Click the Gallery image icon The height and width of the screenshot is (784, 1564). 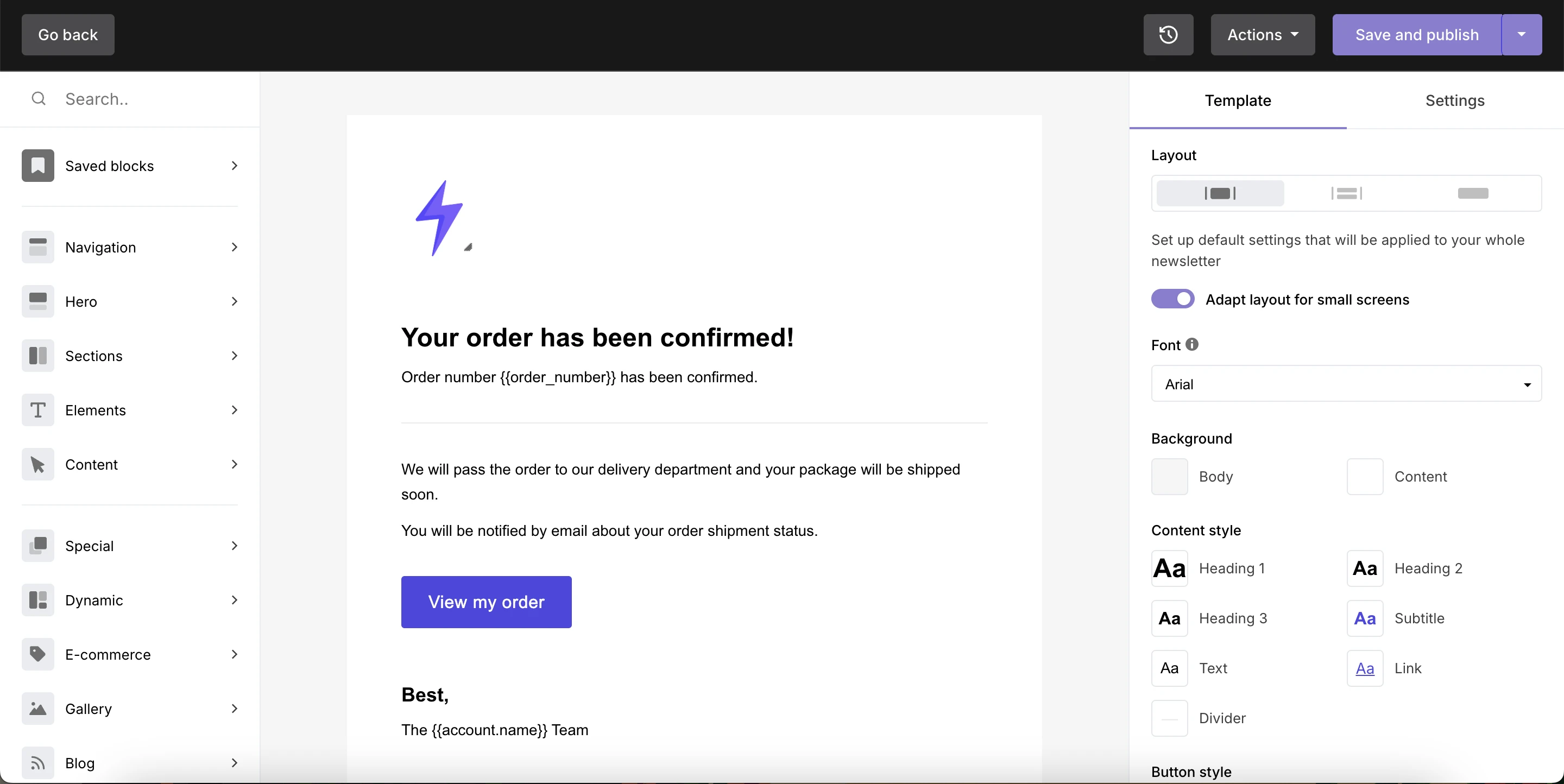(x=37, y=709)
